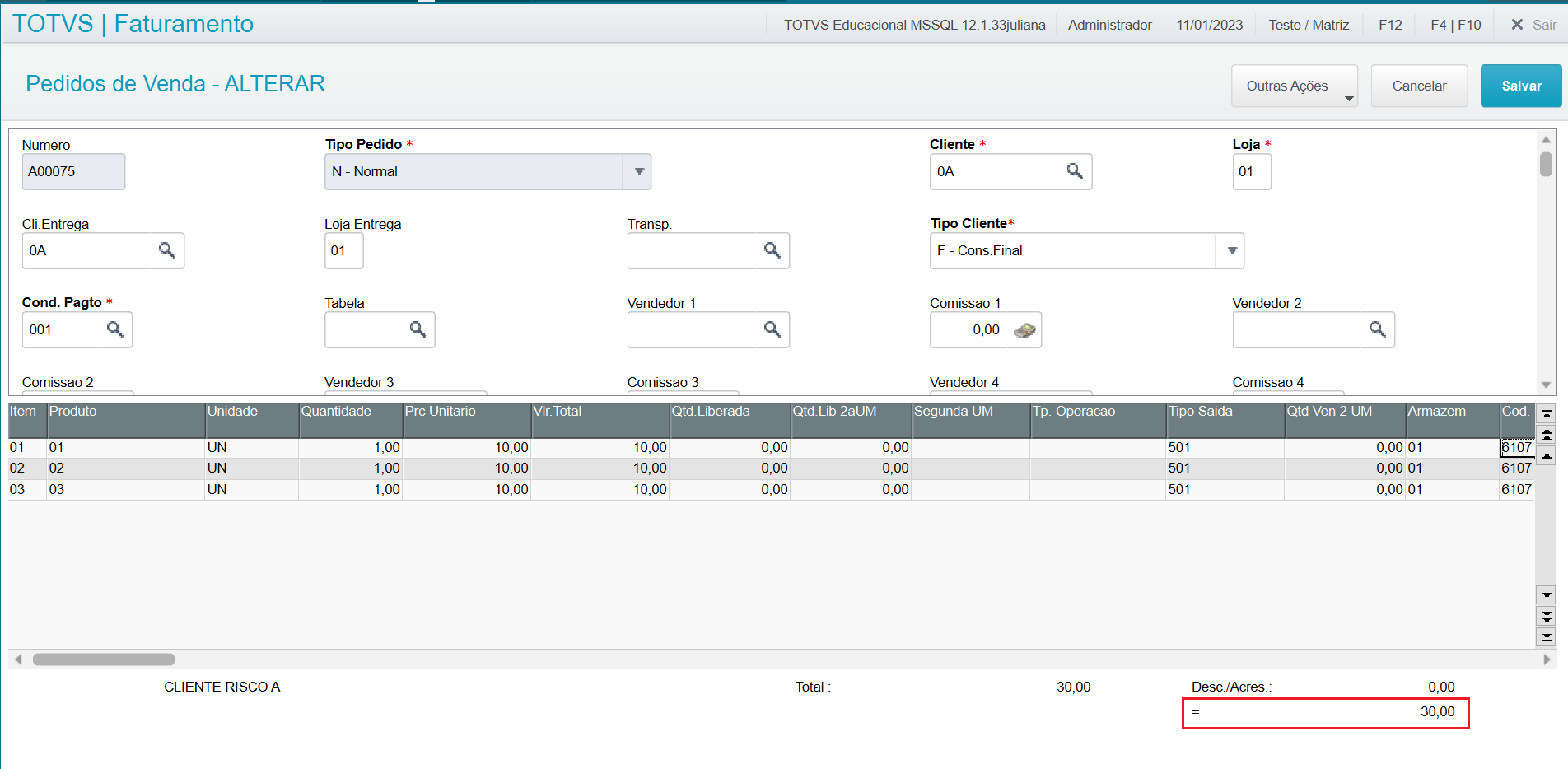Image resolution: width=1568 pixels, height=769 pixels.
Task: Click the grid horizontal scroll-left arrow
Action: (x=18, y=659)
